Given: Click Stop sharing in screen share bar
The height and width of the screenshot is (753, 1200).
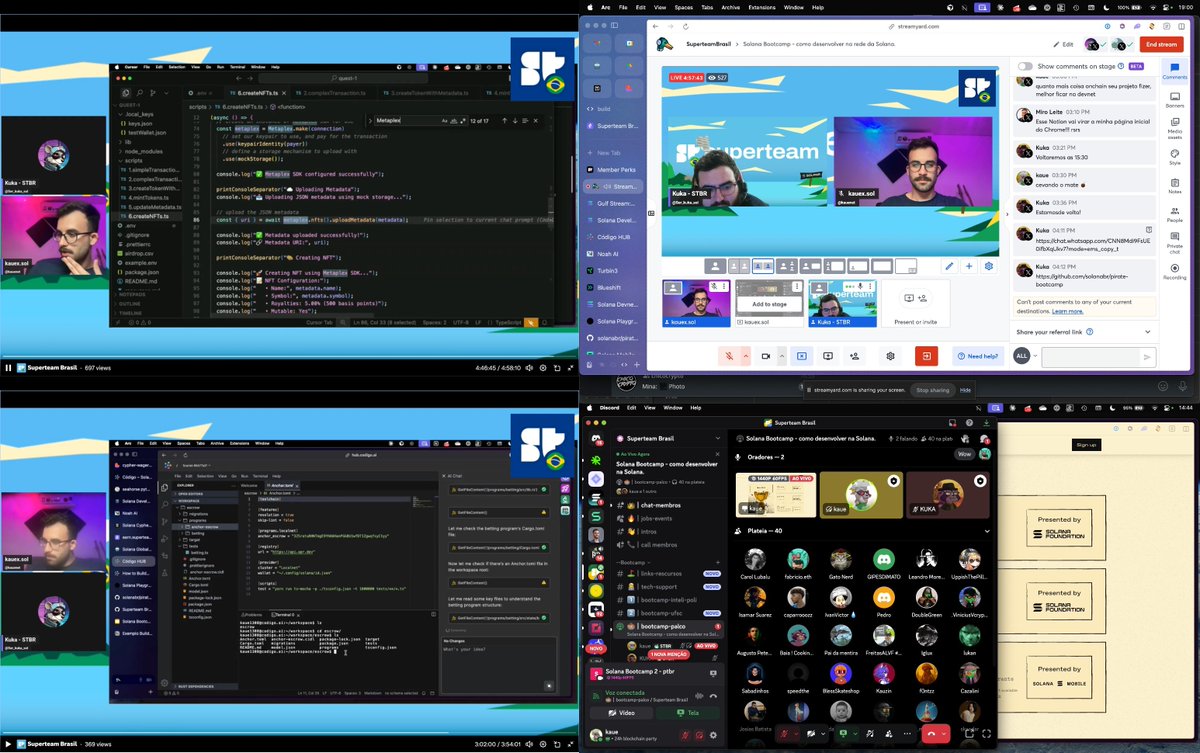Looking at the screenshot, I should pos(932,390).
